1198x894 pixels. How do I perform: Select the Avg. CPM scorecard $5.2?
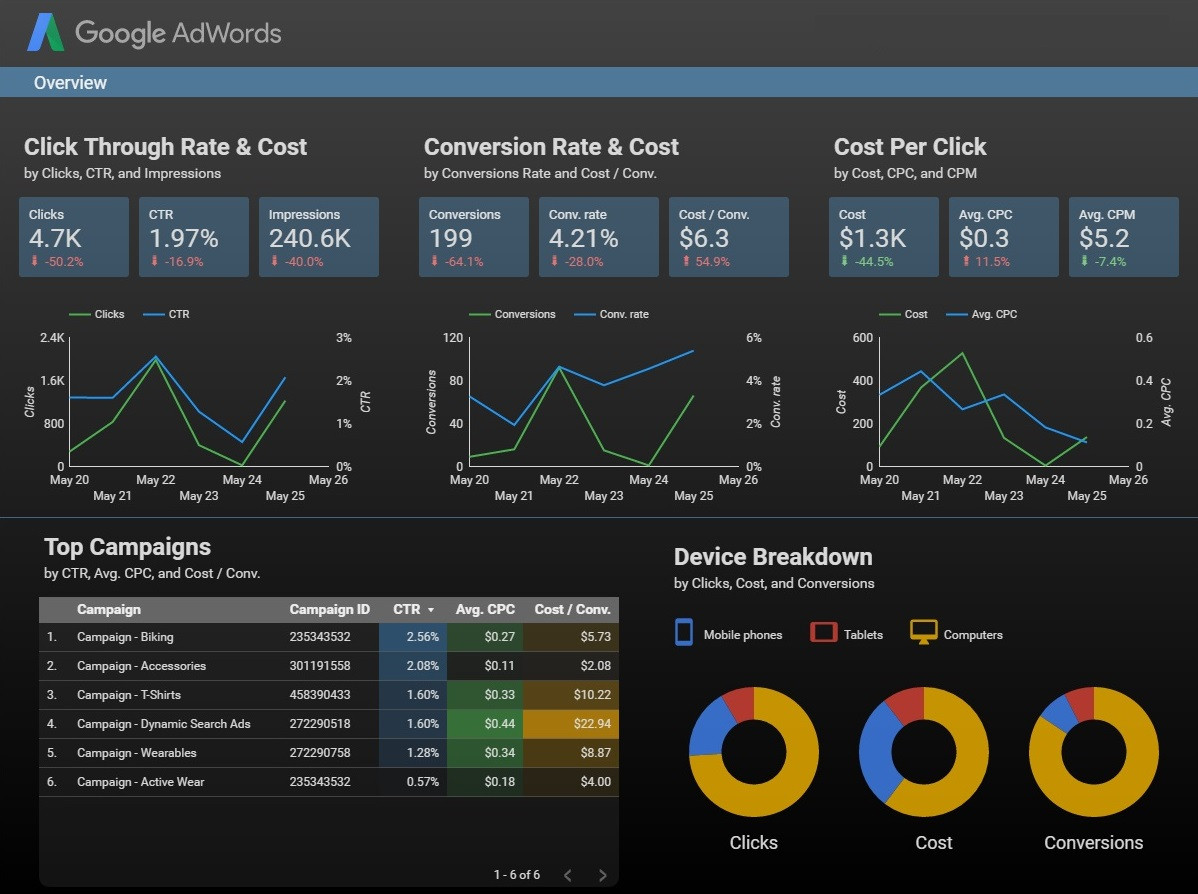pos(1124,237)
